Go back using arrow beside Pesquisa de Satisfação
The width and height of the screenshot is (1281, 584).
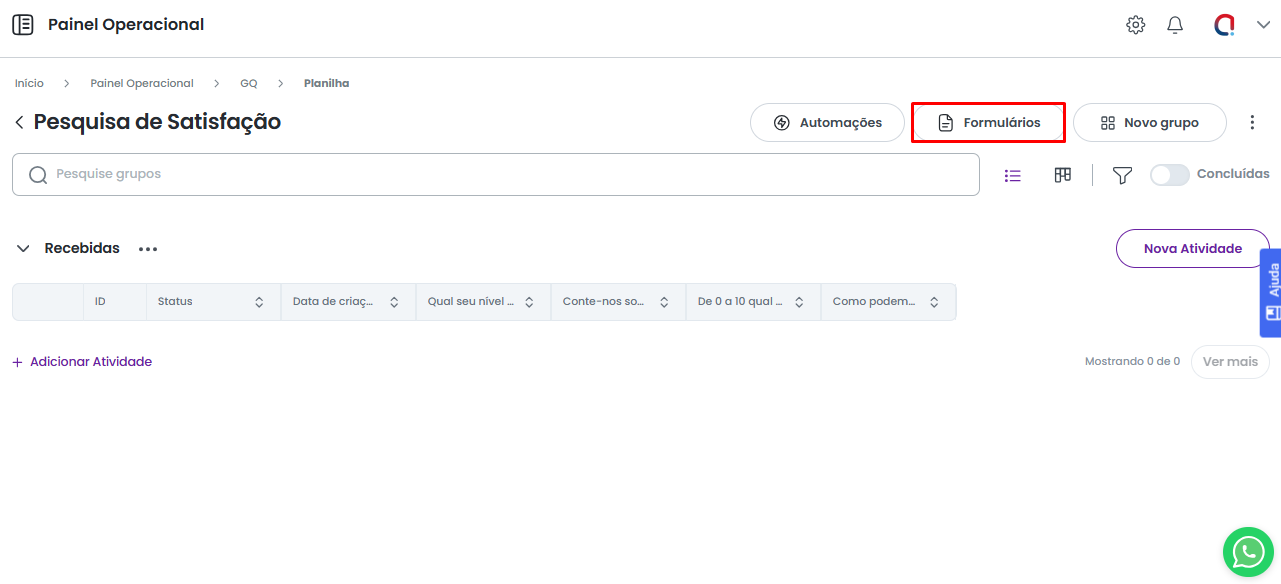click(x=19, y=122)
